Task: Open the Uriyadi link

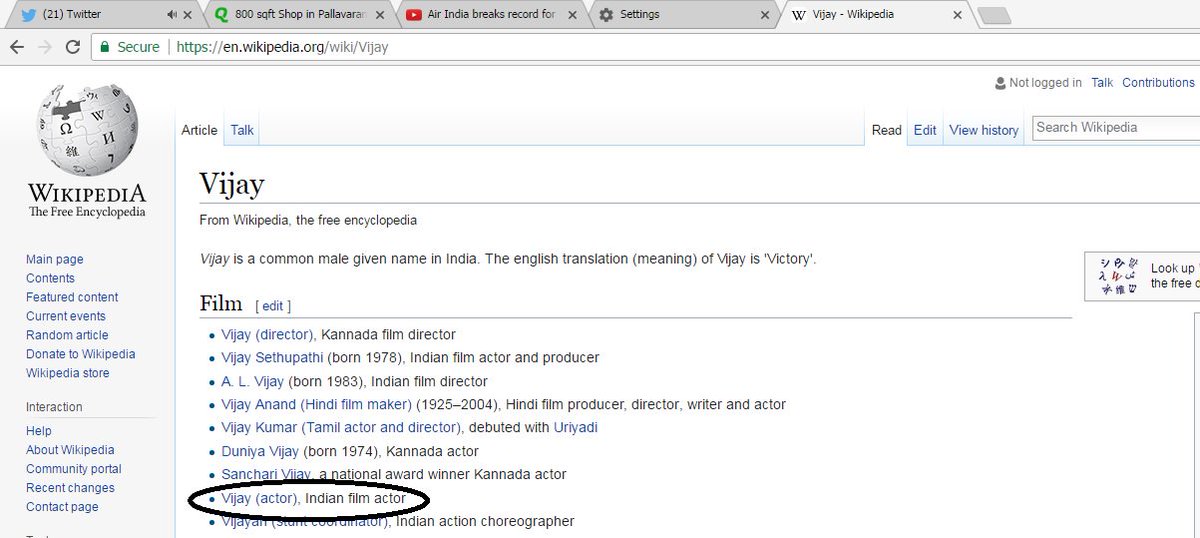Action: tap(576, 427)
